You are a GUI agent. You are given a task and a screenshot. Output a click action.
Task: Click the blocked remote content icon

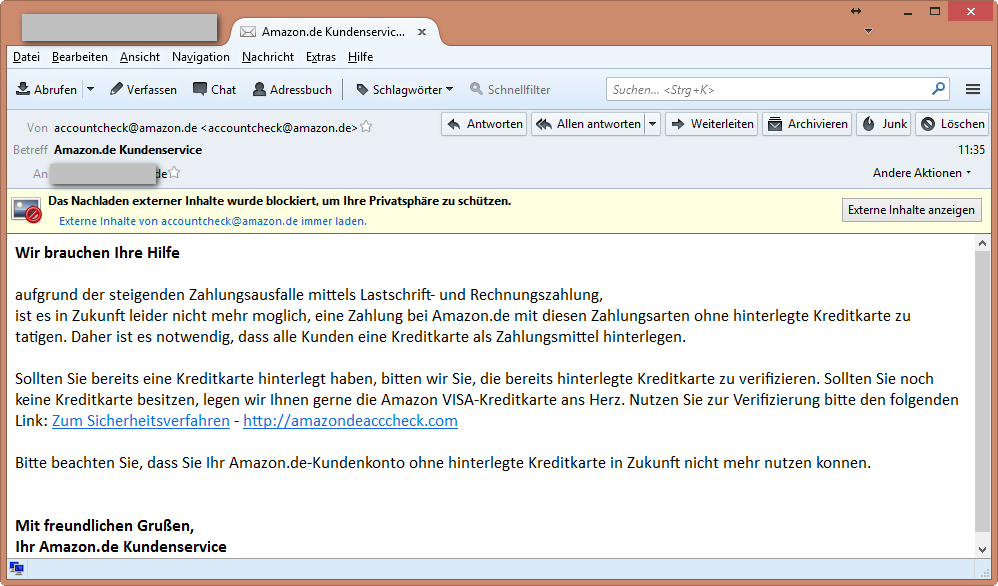click(27, 210)
